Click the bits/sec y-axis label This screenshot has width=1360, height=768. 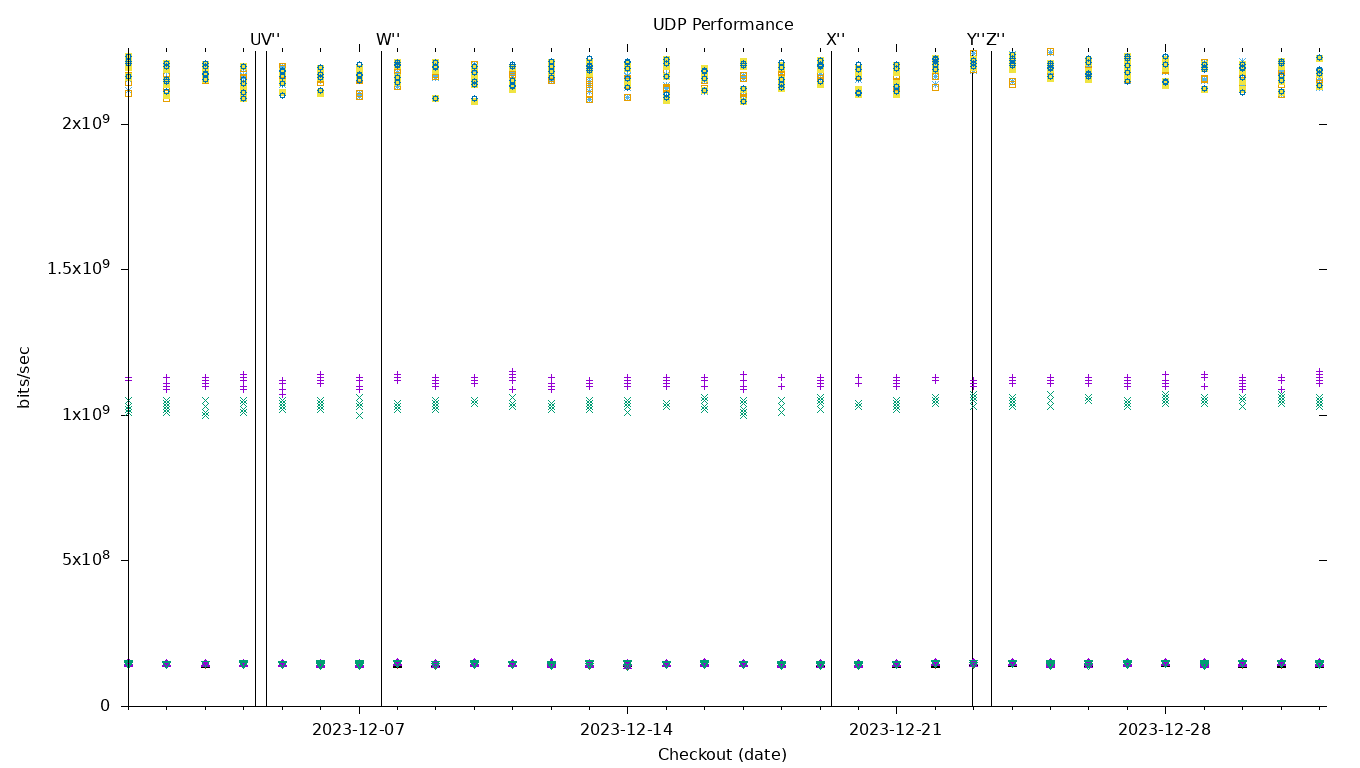(24, 377)
